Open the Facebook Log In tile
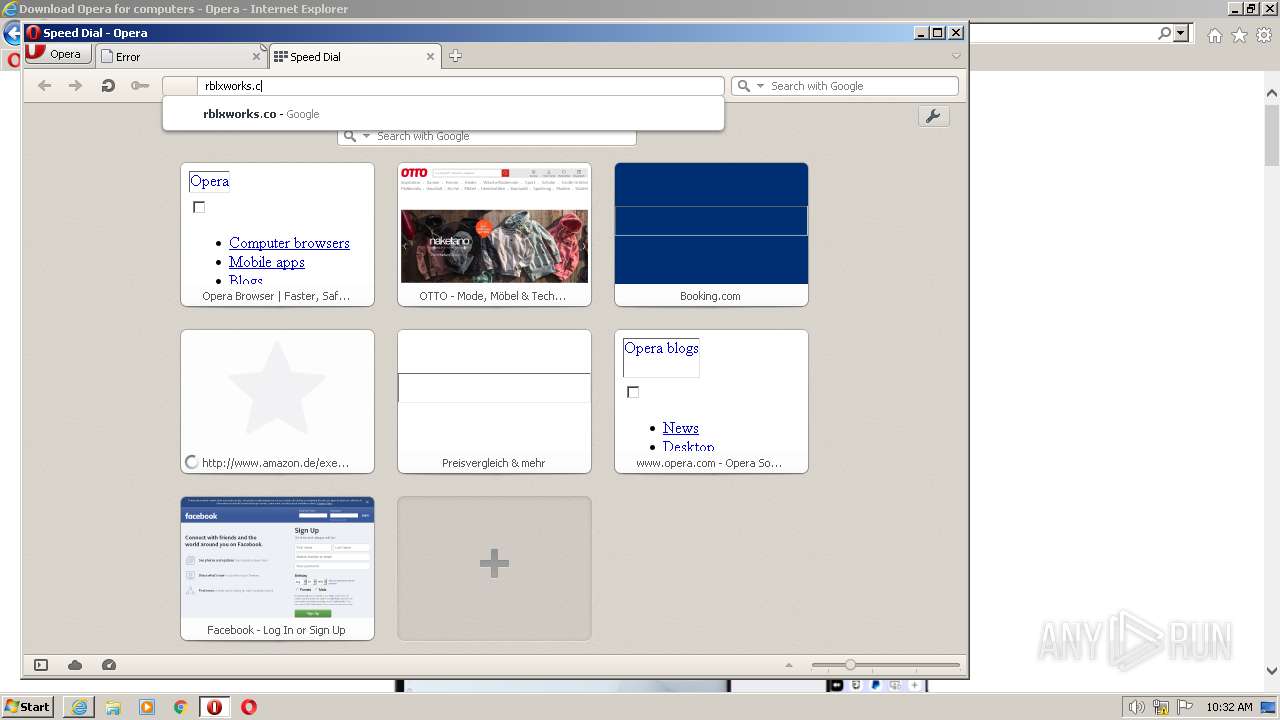The width and height of the screenshot is (1280, 720). [277, 568]
